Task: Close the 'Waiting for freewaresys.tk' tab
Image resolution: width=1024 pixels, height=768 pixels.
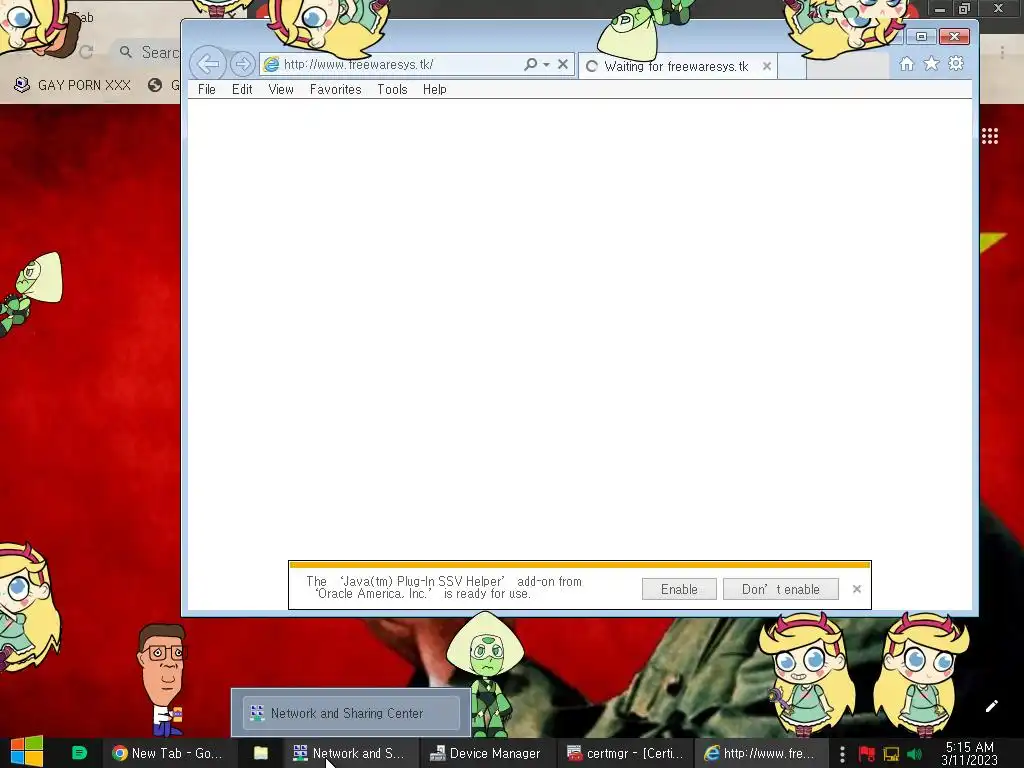Action: pos(767,66)
